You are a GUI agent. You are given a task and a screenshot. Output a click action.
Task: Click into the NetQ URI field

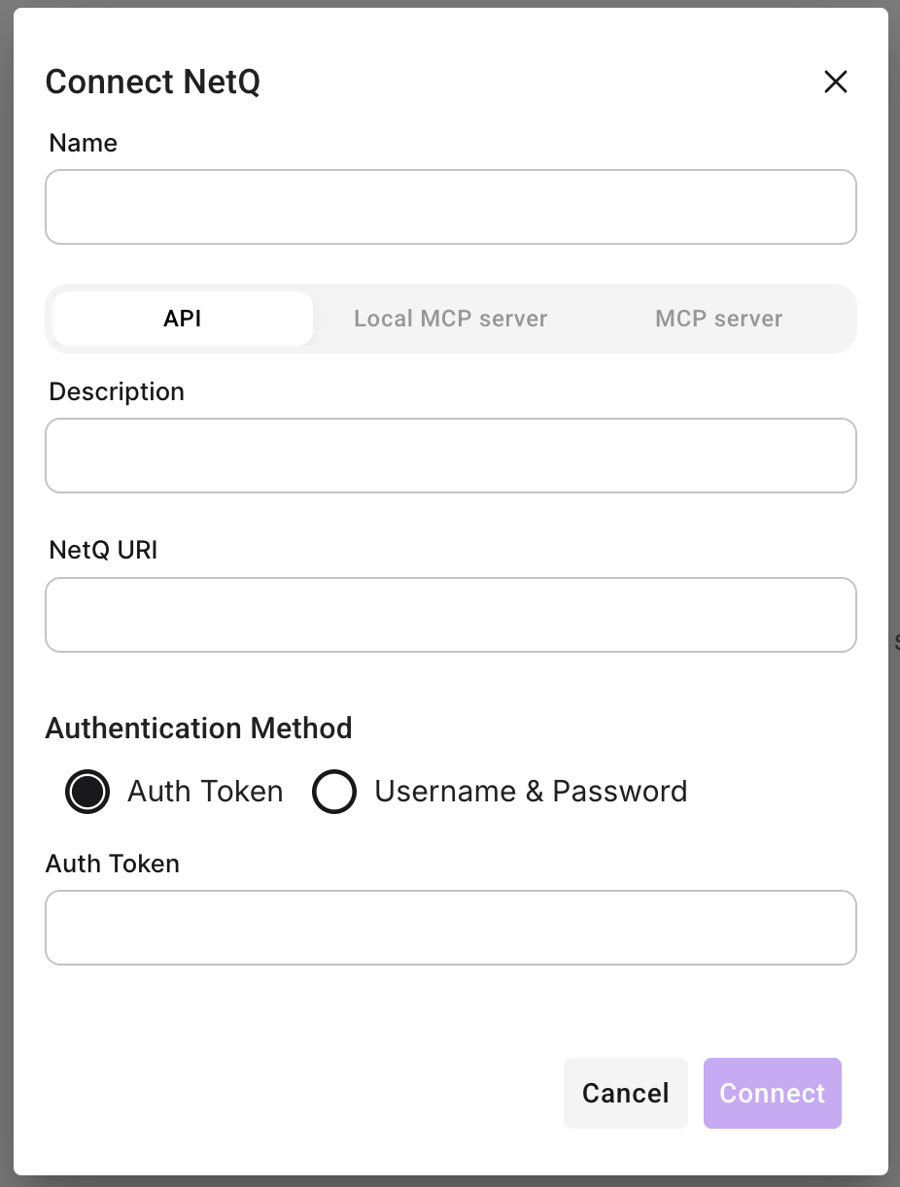click(x=450, y=615)
